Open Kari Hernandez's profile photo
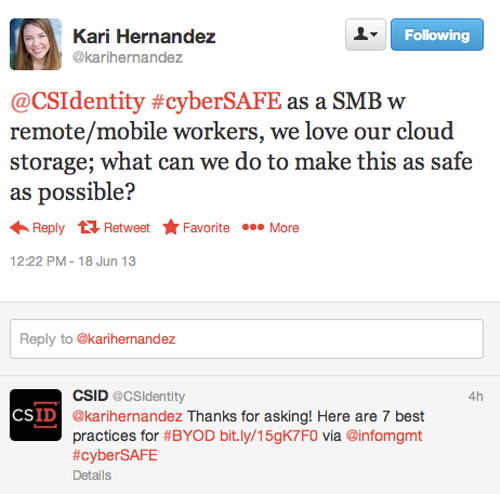Image resolution: width=500 pixels, height=494 pixels. 36,44
